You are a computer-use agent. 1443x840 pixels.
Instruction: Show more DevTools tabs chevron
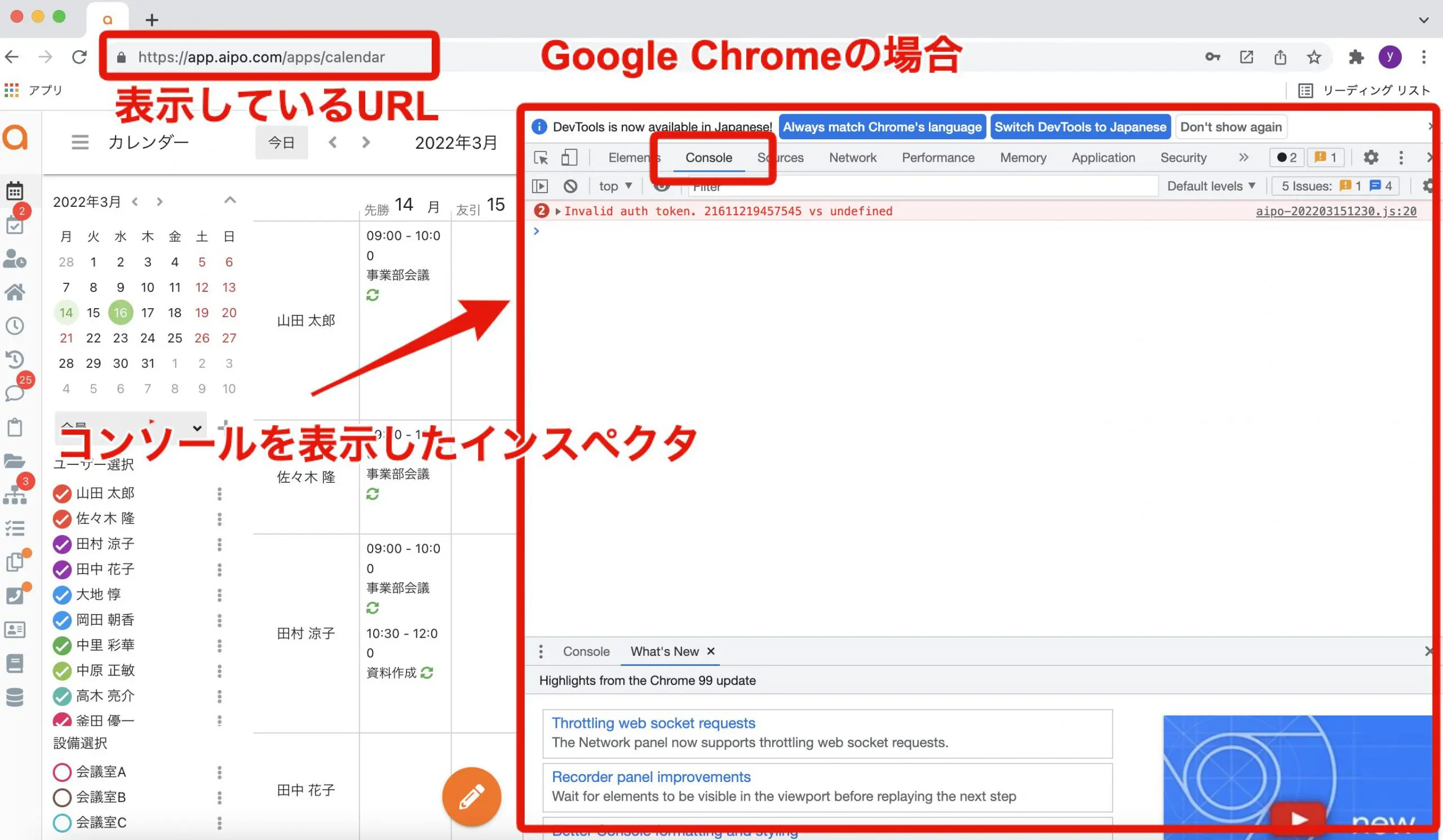tap(1242, 157)
